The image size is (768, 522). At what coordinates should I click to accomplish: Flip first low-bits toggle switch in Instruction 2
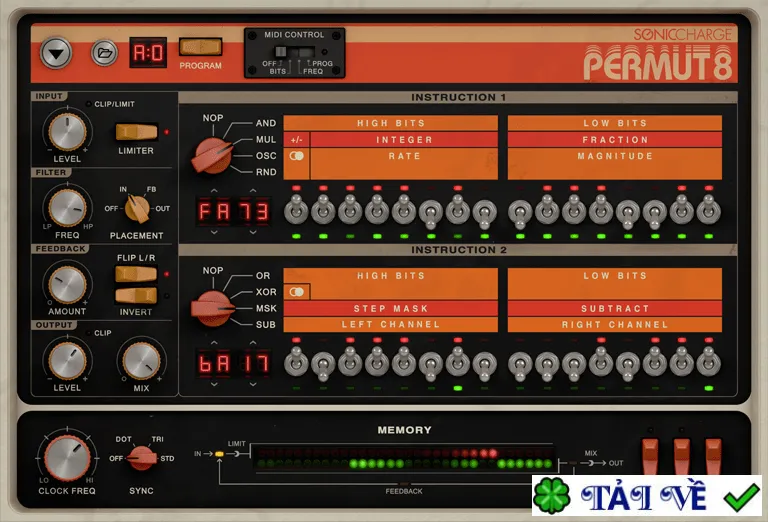[520, 366]
